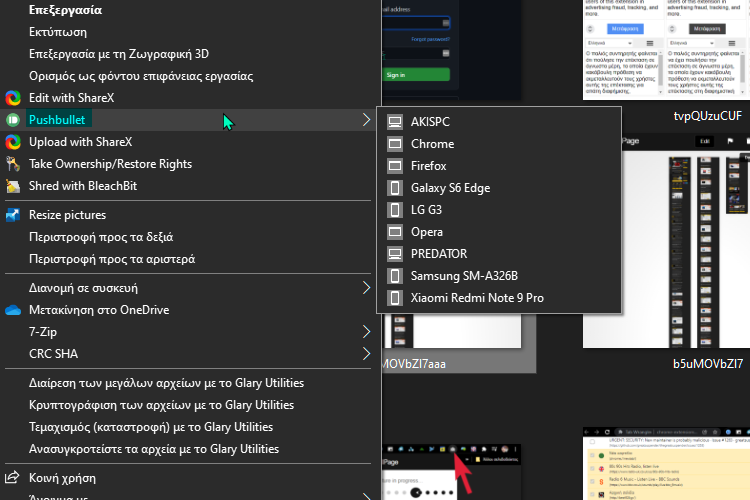
Task: Open the 7-Zip menu entry
Action: click(188, 332)
